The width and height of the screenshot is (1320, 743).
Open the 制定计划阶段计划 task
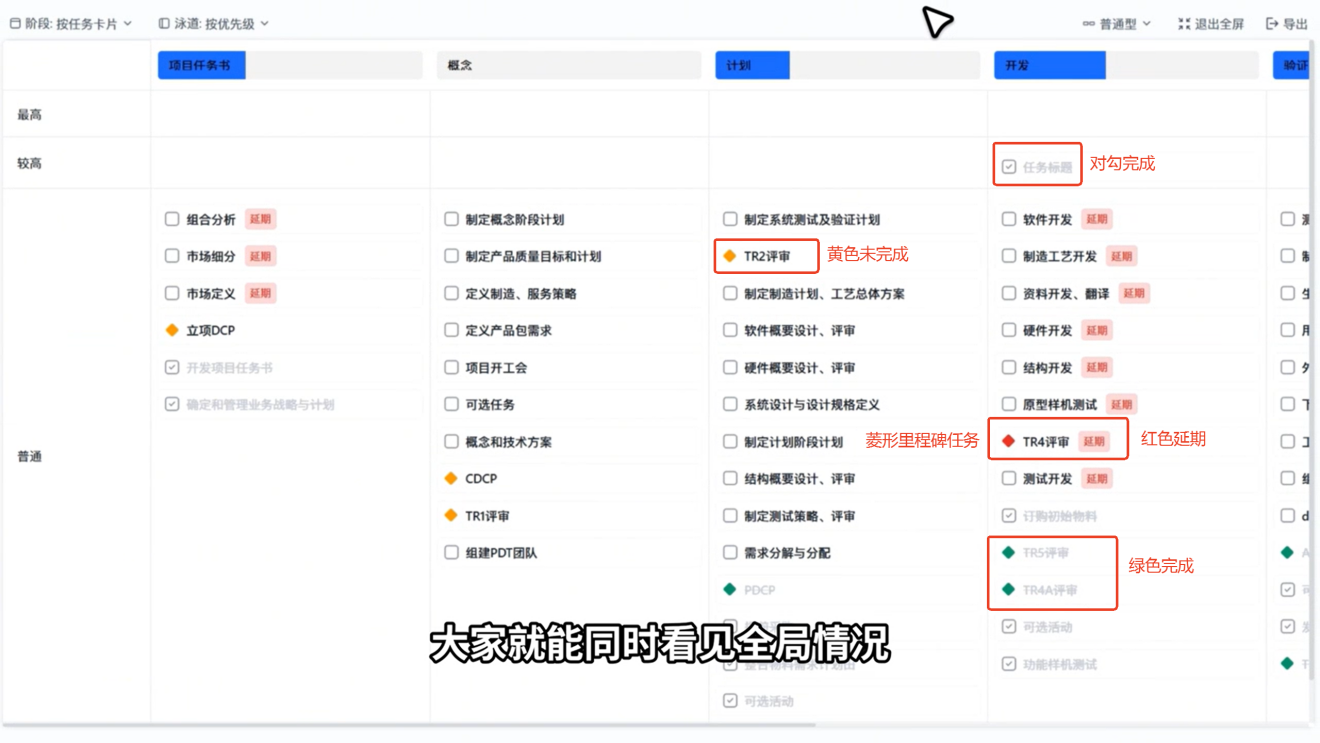coord(793,441)
